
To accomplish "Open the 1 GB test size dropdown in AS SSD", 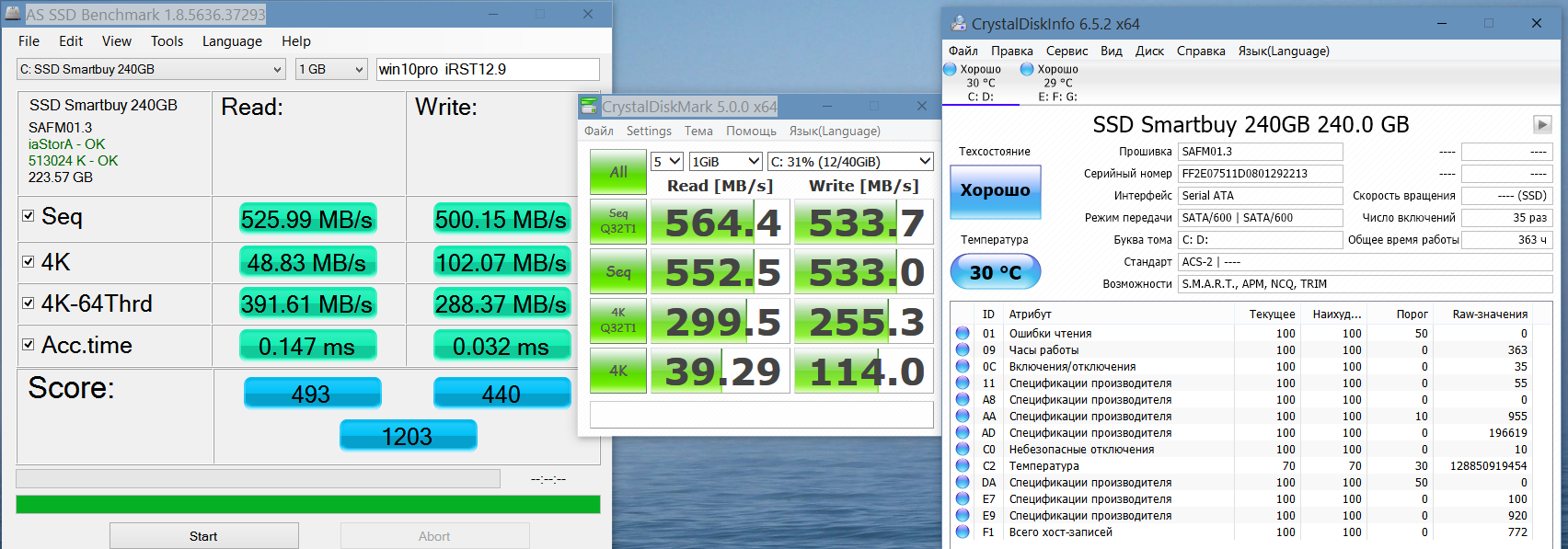I will tap(331, 69).
